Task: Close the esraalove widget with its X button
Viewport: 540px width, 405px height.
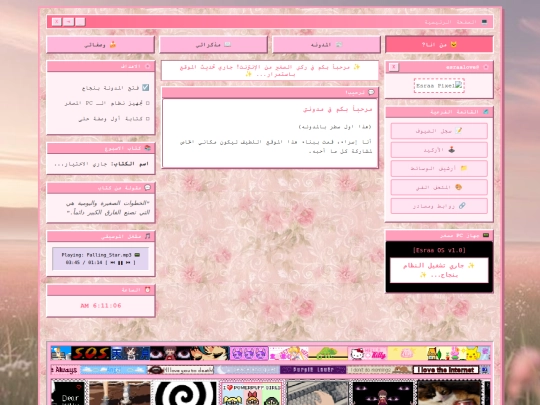Action: click(x=394, y=67)
